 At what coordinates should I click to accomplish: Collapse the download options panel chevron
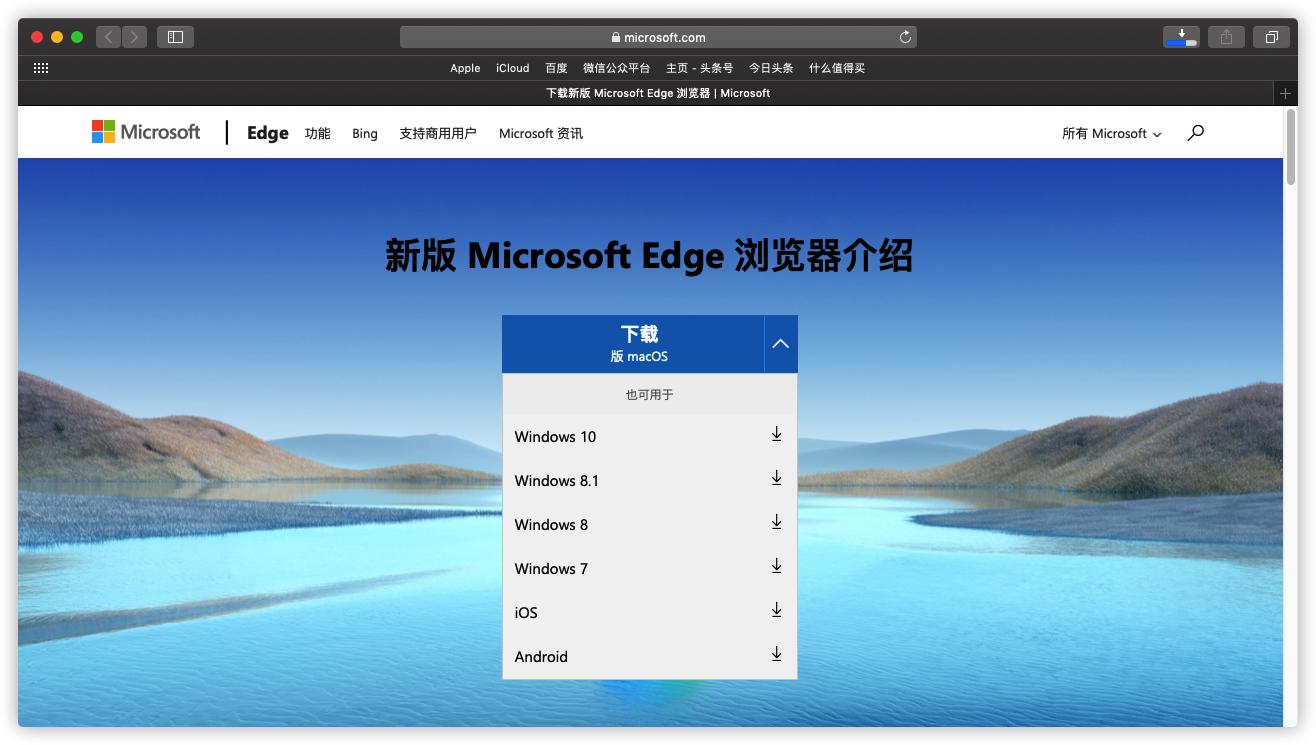click(x=781, y=342)
